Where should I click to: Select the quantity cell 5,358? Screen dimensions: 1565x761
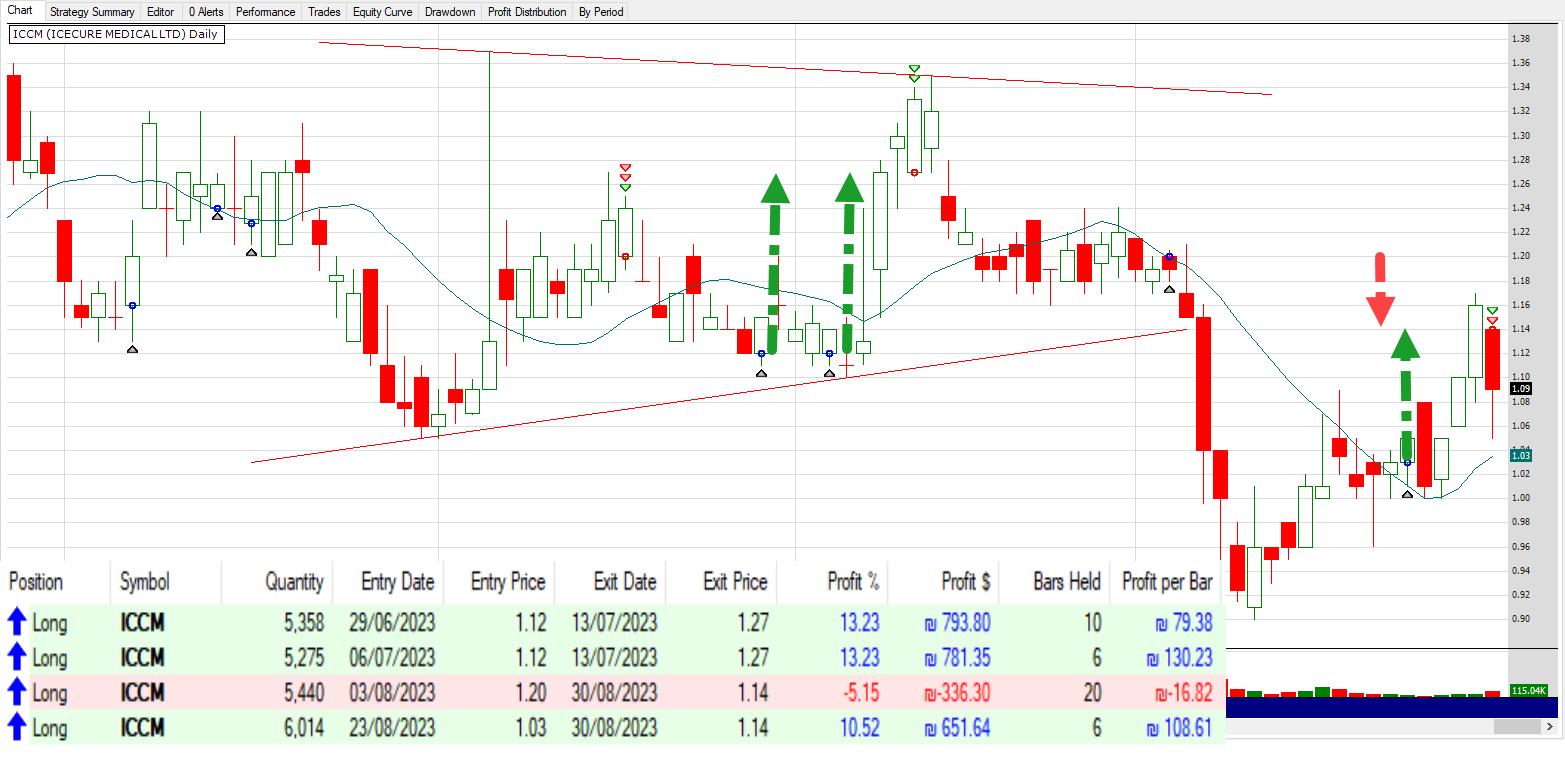tap(304, 623)
